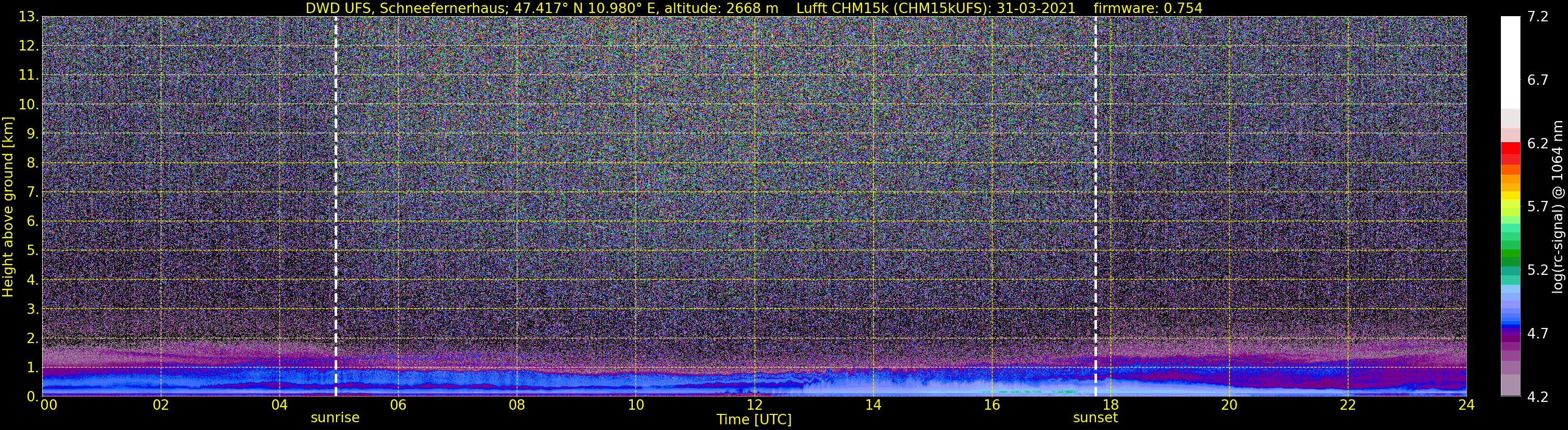Click the sunrise dashed white line
The height and width of the screenshot is (430, 1568).
(335, 207)
